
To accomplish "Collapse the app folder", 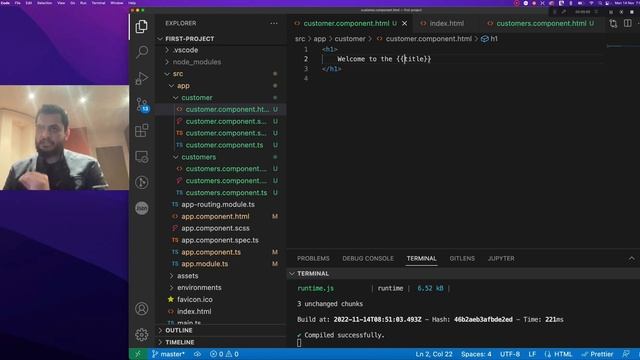I will click(221, 86).
